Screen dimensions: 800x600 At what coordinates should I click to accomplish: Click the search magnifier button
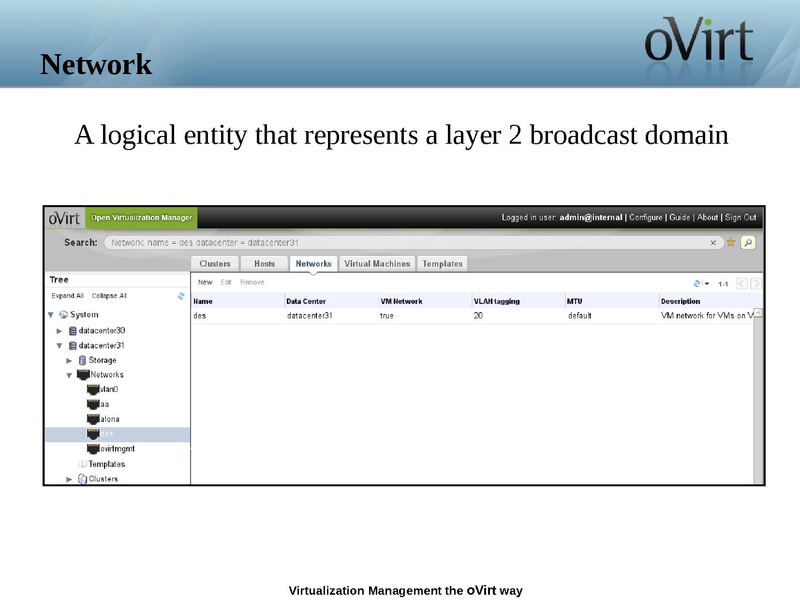click(x=748, y=242)
